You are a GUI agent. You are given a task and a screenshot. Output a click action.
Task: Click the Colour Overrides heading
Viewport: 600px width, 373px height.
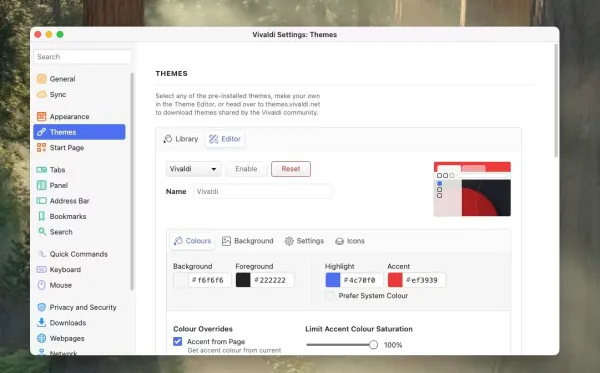tap(203, 329)
